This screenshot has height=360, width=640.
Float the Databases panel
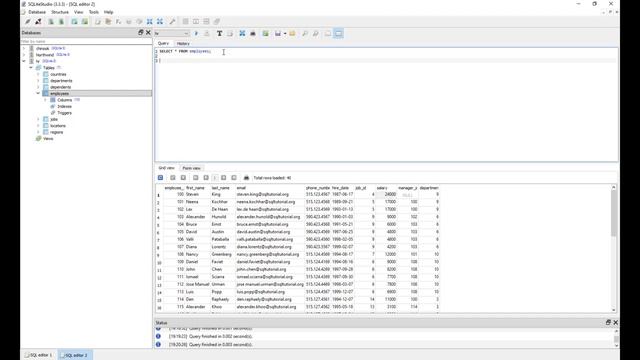pyautogui.click(x=141, y=33)
